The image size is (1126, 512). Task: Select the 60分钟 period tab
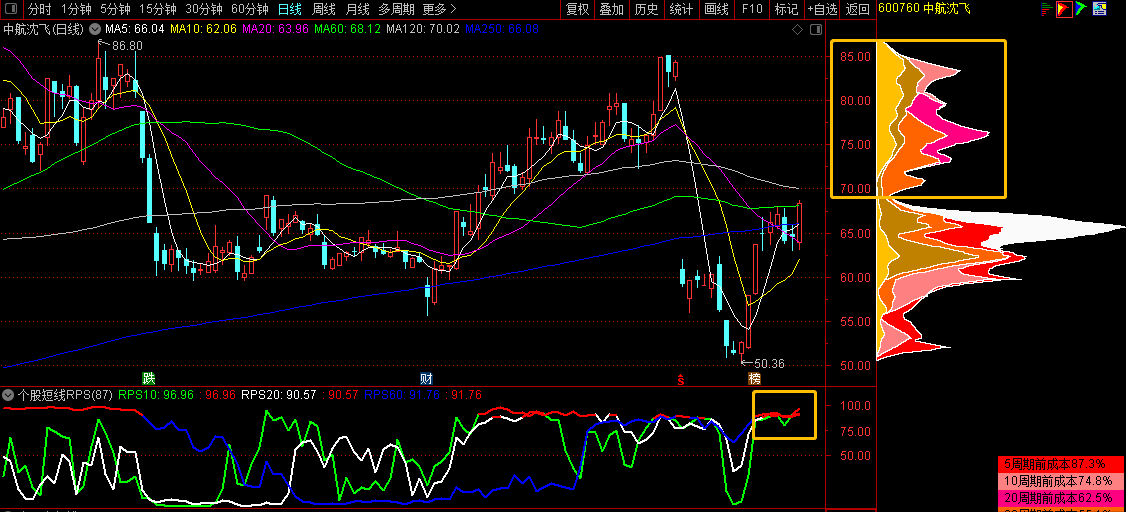[249, 9]
